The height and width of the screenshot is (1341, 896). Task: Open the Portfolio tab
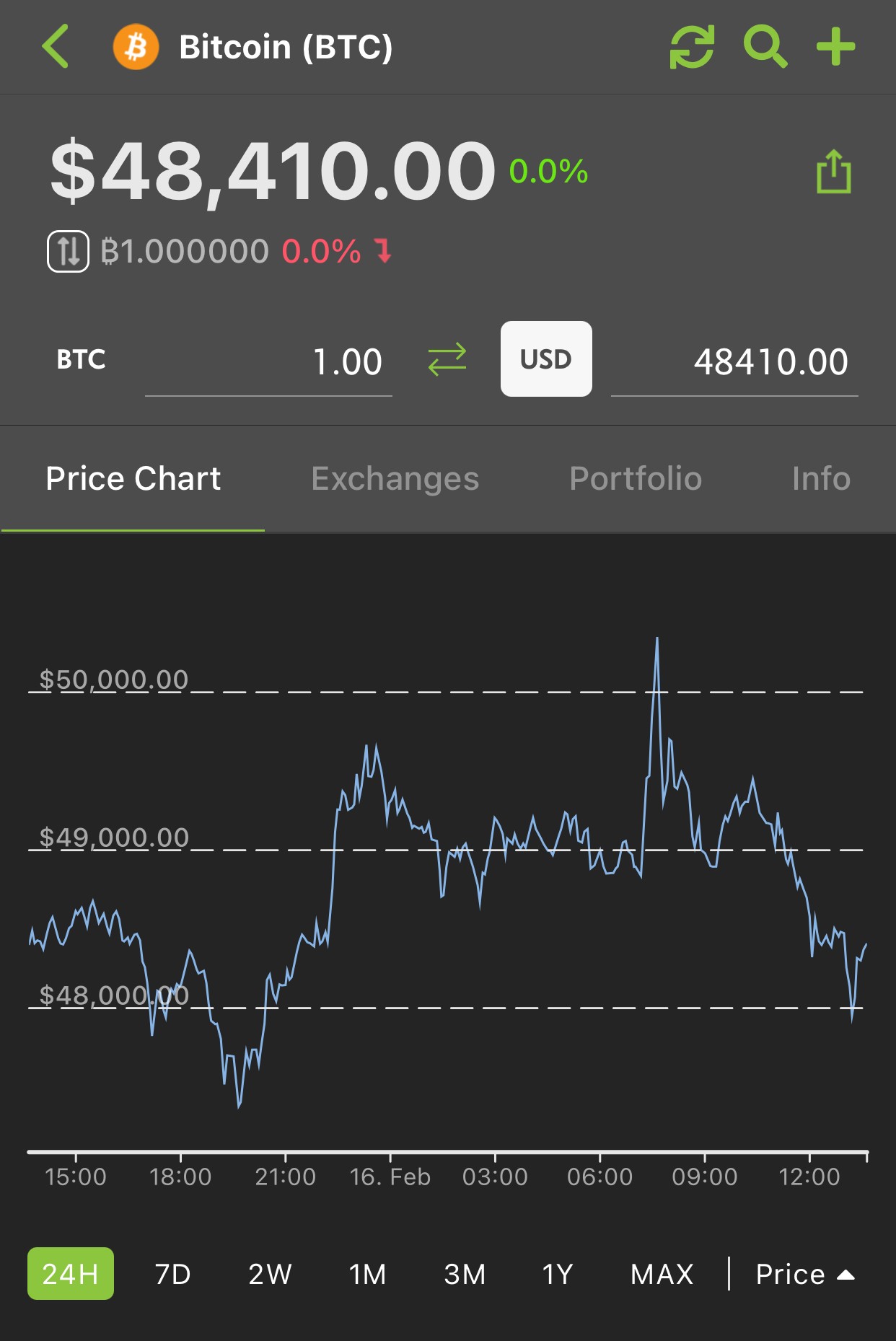click(x=636, y=478)
